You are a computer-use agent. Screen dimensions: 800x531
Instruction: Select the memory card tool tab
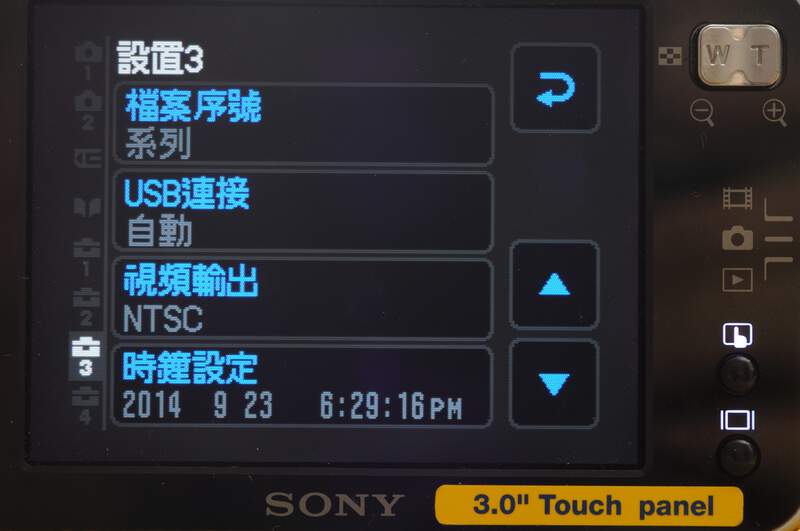click(88, 158)
